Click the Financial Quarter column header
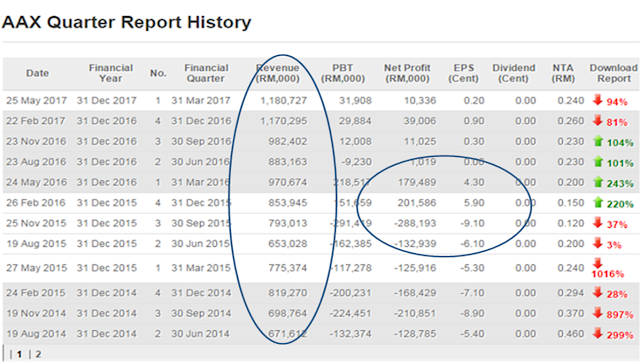The height and width of the screenshot is (362, 640). pyautogui.click(x=206, y=73)
